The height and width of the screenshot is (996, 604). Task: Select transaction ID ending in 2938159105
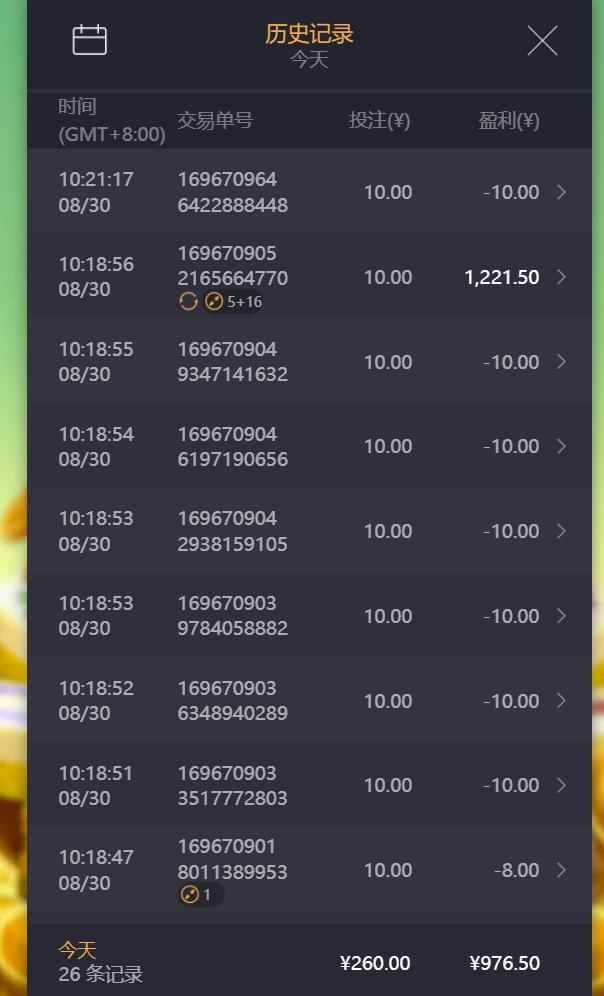(232, 531)
